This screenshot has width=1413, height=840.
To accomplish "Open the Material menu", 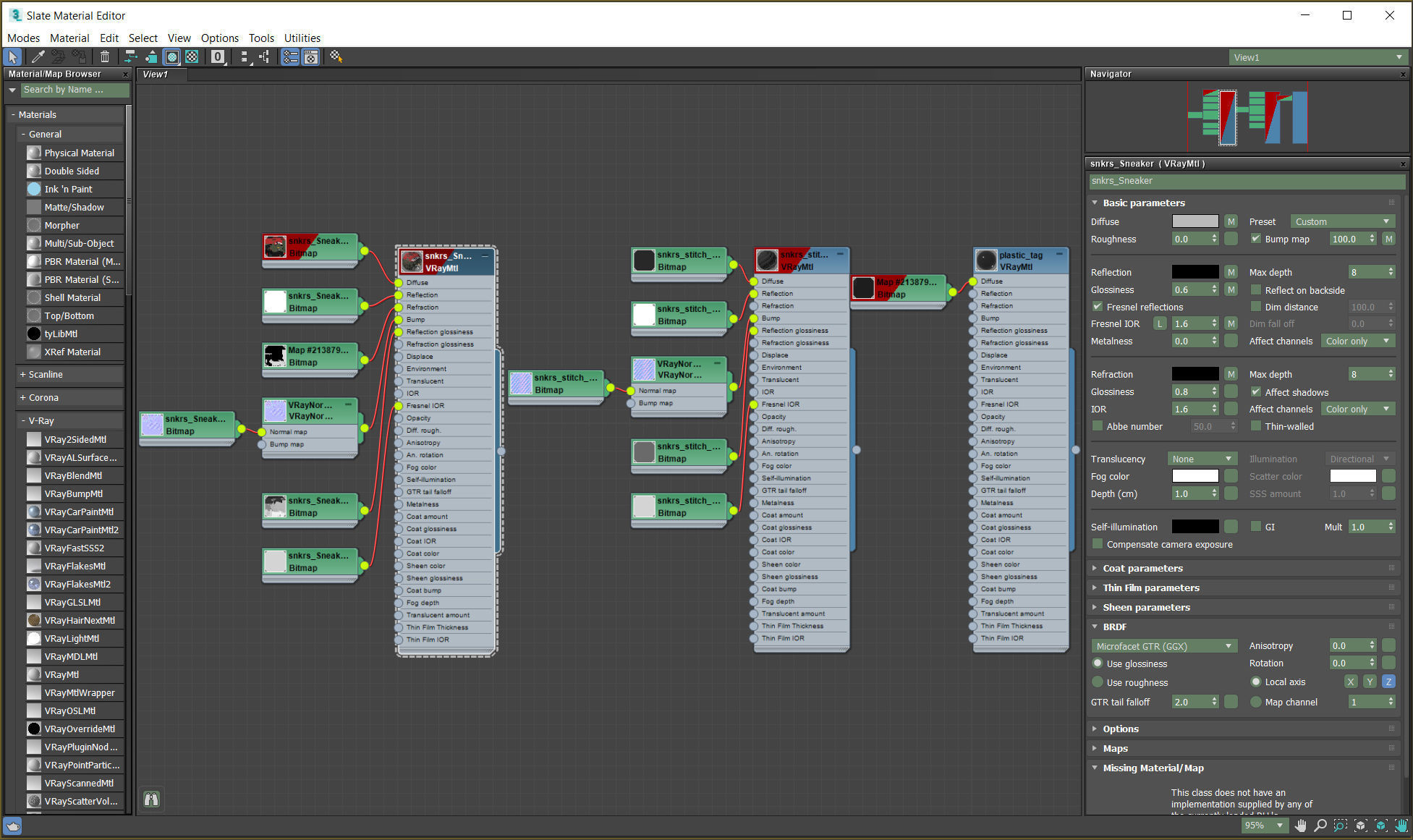I will [69, 38].
